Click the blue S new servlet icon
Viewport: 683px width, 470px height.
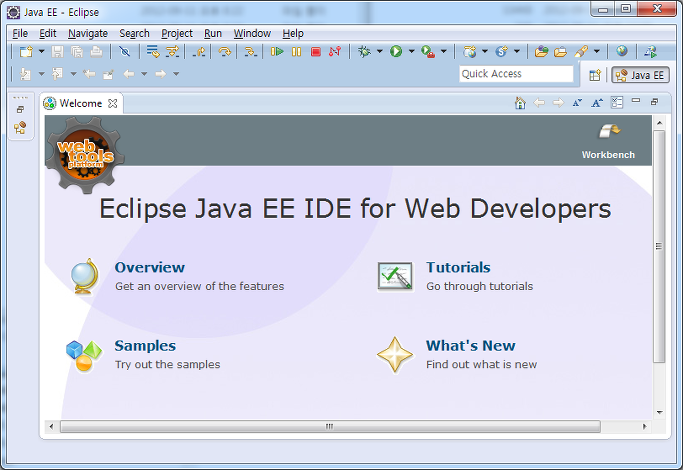click(501, 51)
